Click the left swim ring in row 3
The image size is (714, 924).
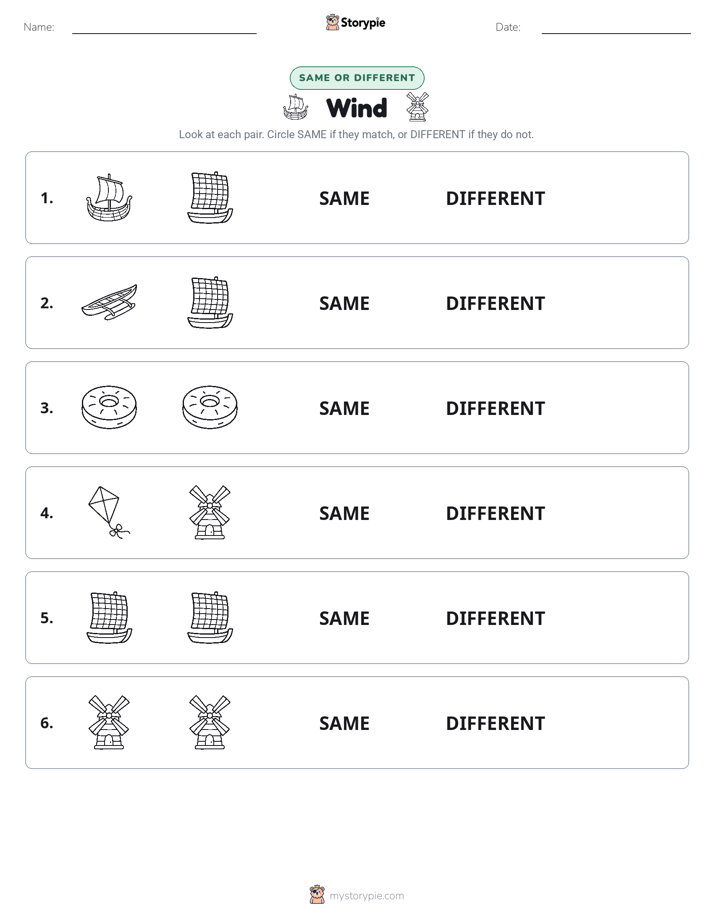click(109, 407)
